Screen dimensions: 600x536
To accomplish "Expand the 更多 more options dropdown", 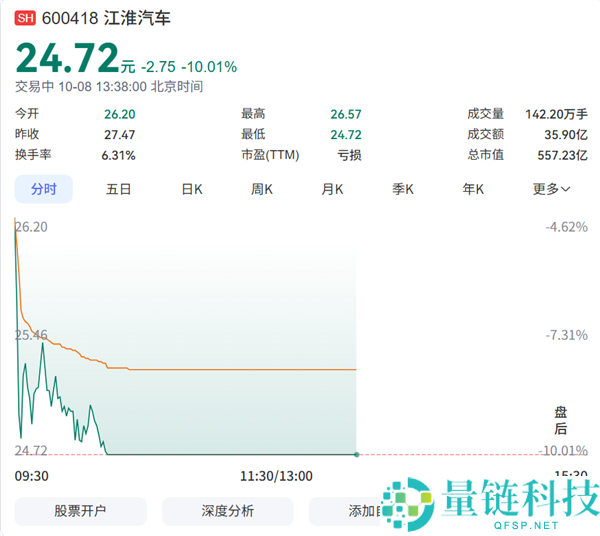I will pyautogui.click(x=551, y=189).
